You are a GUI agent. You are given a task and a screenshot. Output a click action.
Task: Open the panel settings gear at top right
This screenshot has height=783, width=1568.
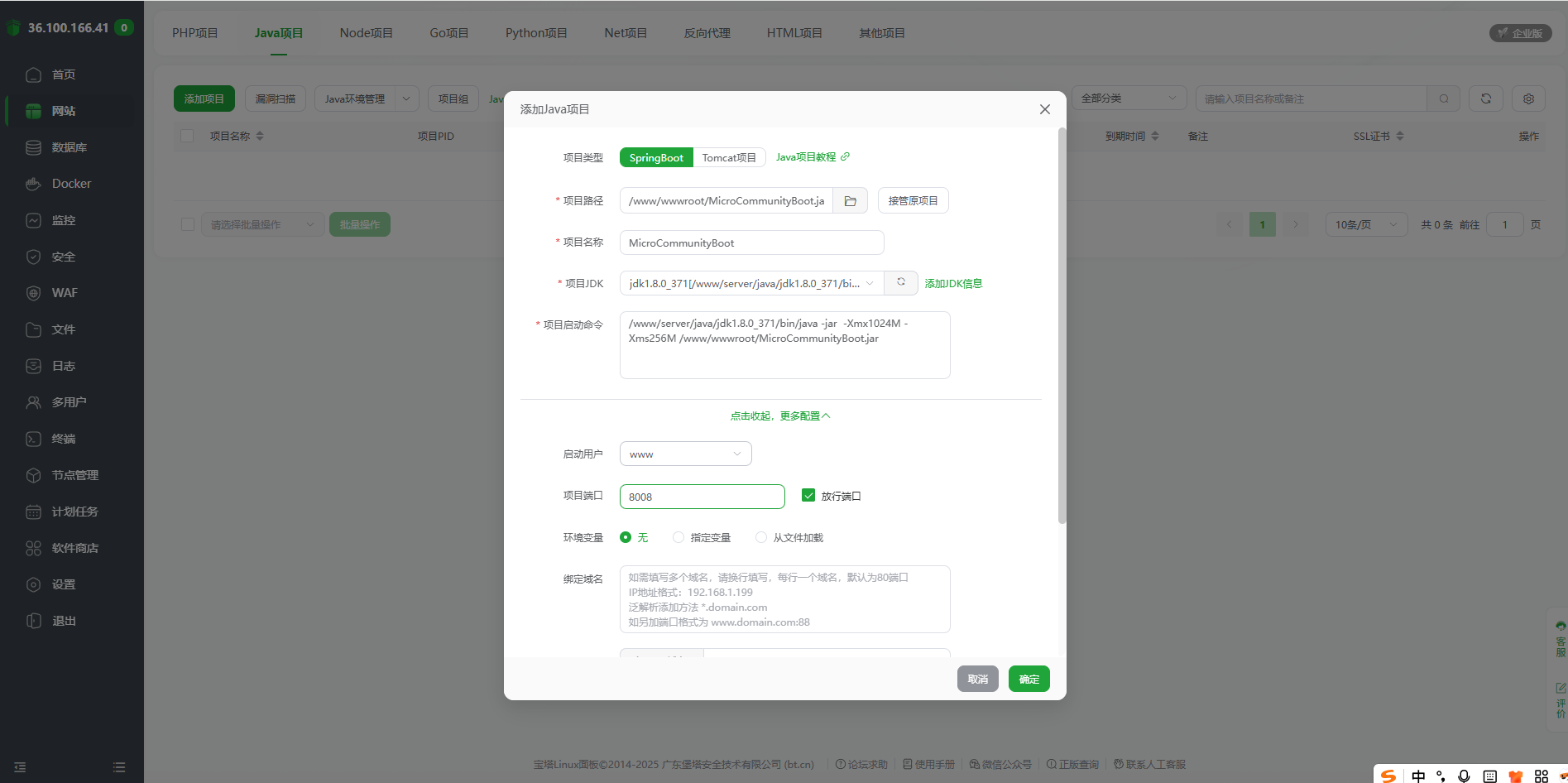tap(1528, 98)
